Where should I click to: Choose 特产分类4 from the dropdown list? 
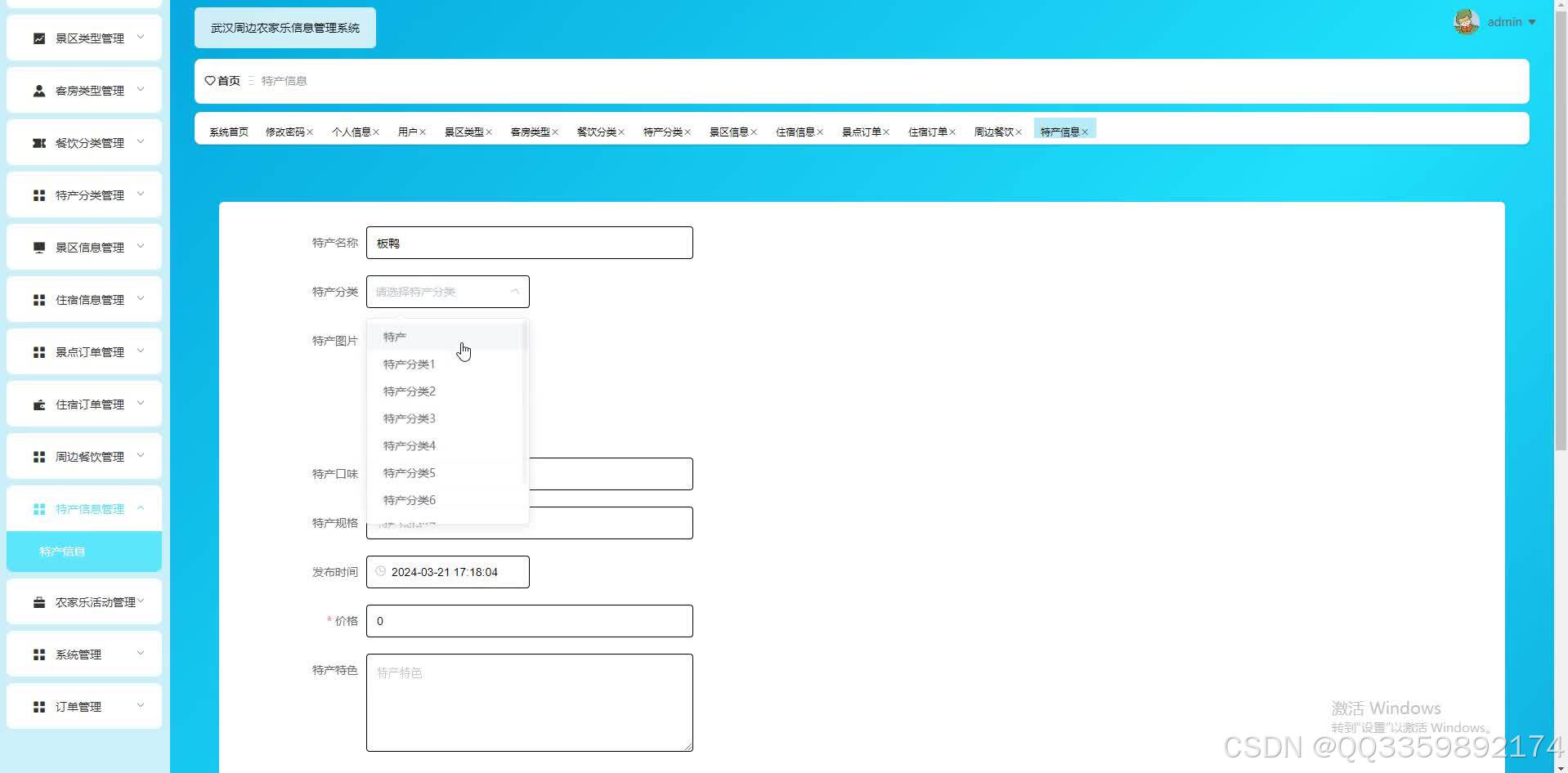point(445,446)
